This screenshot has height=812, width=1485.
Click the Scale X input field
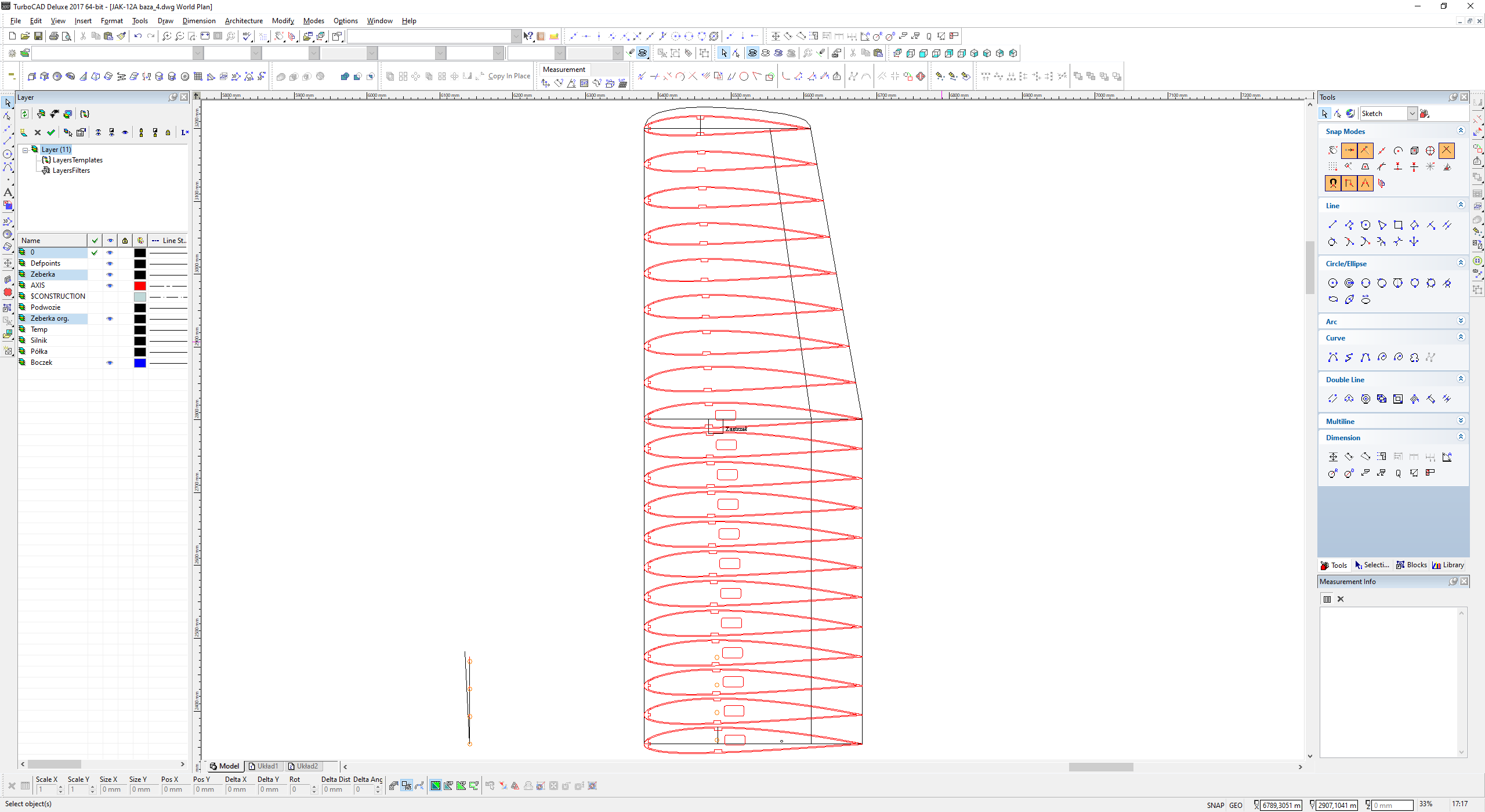tap(48, 789)
